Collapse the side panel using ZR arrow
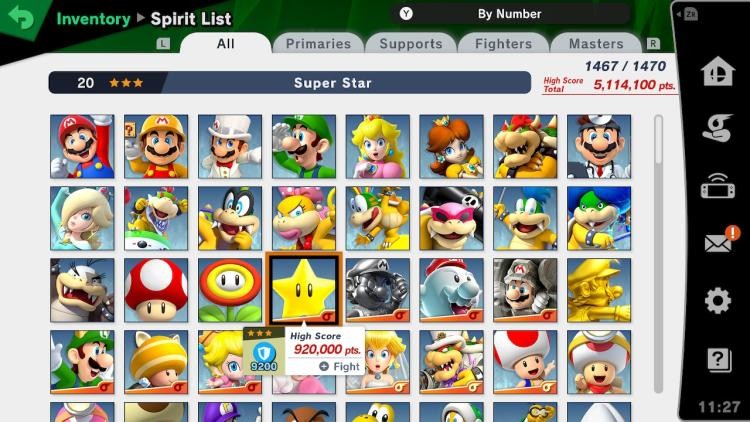Image resolution: width=750 pixels, height=422 pixels. [687, 14]
